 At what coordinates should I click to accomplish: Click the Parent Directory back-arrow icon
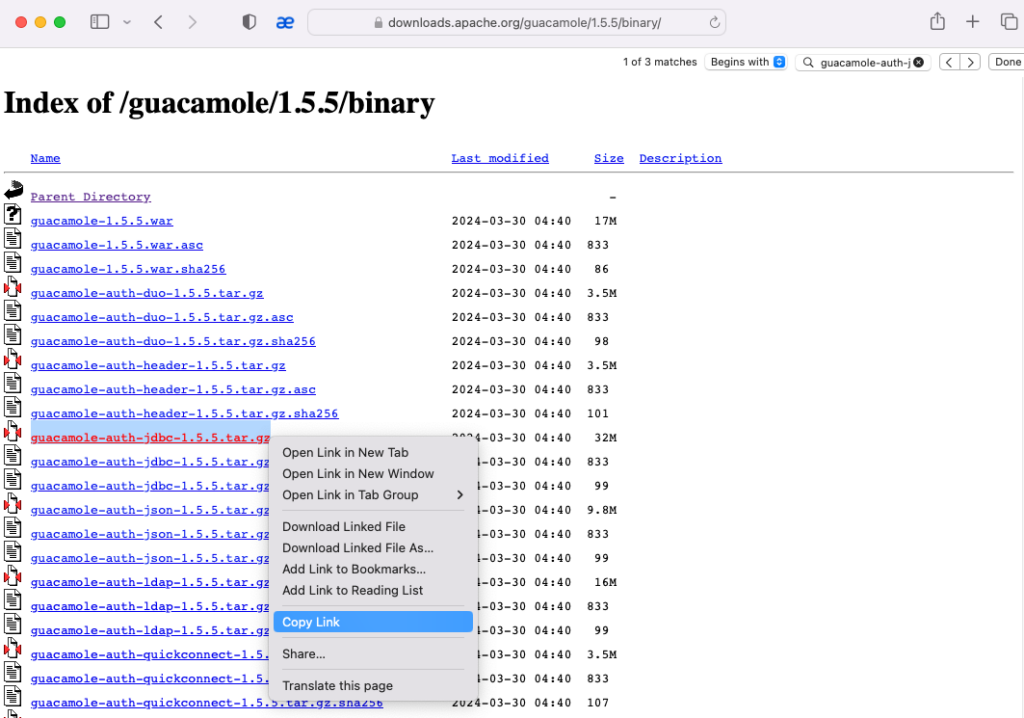pyautogui.click(x=14, y=191)
